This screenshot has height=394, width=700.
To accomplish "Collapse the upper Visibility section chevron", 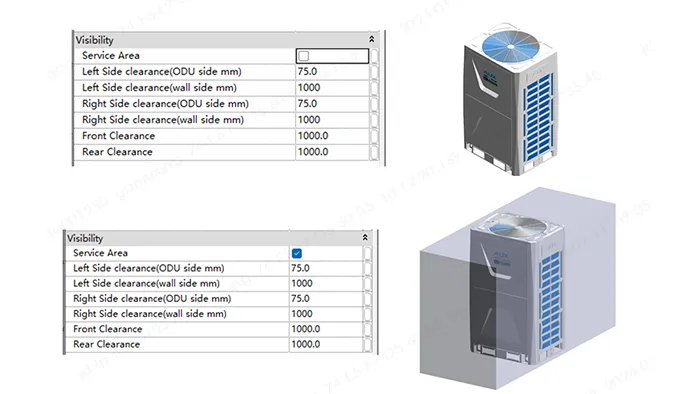I will point(371,39).
